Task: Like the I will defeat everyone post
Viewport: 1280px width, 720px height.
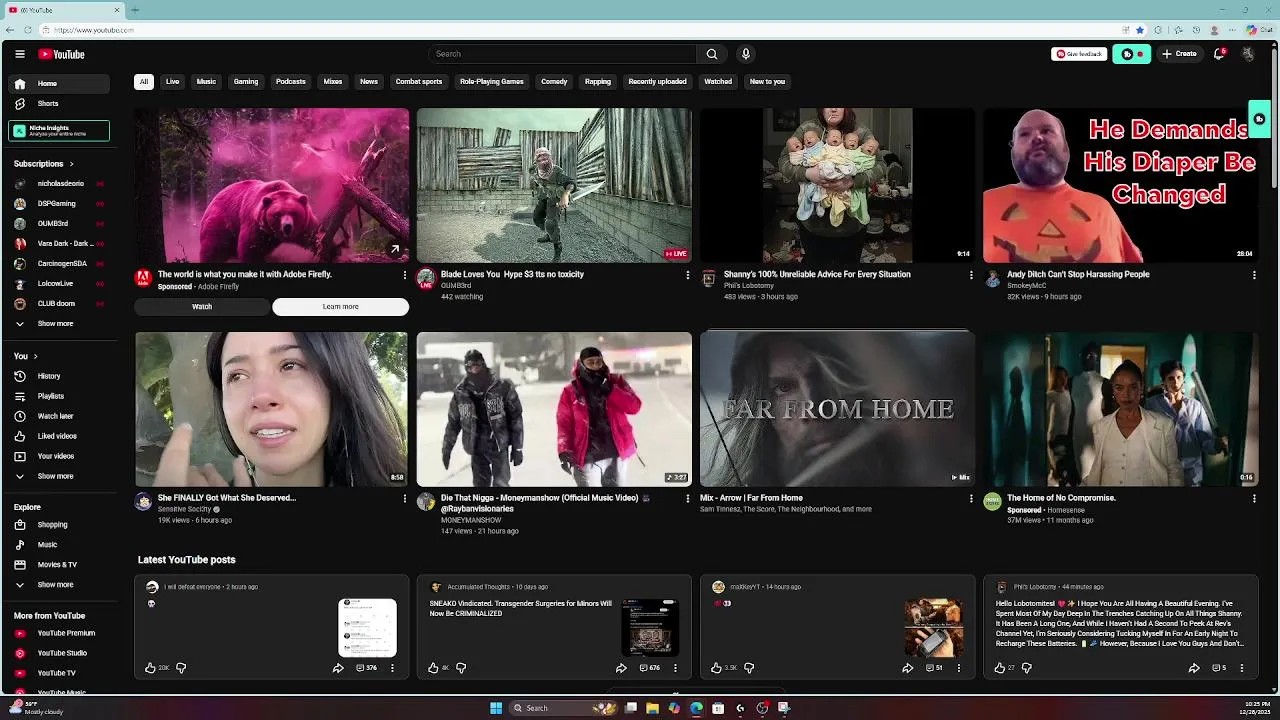Action: 150,667
